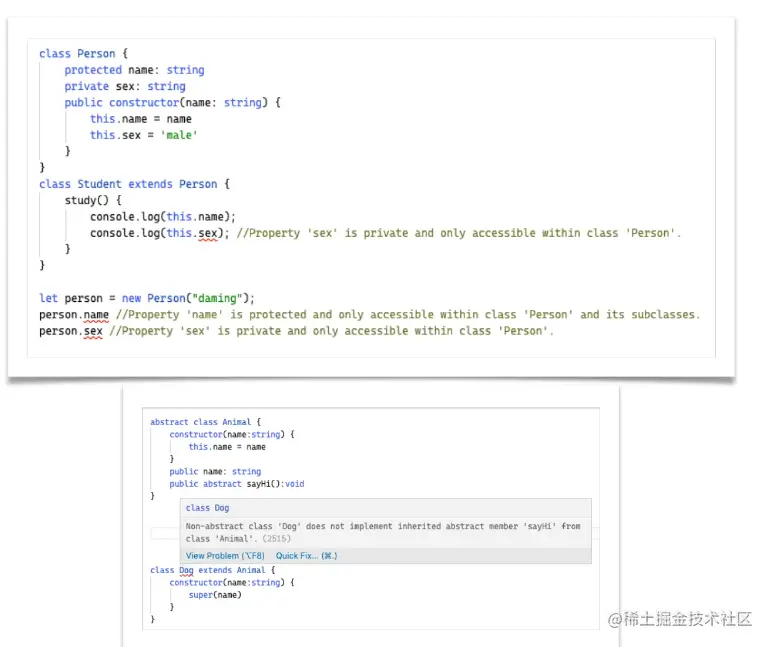The width and height of the screenshot is (771, 647).
Task: Click underlined 'Dog' in class Dog extends Animal
Action: click(186, 570)
